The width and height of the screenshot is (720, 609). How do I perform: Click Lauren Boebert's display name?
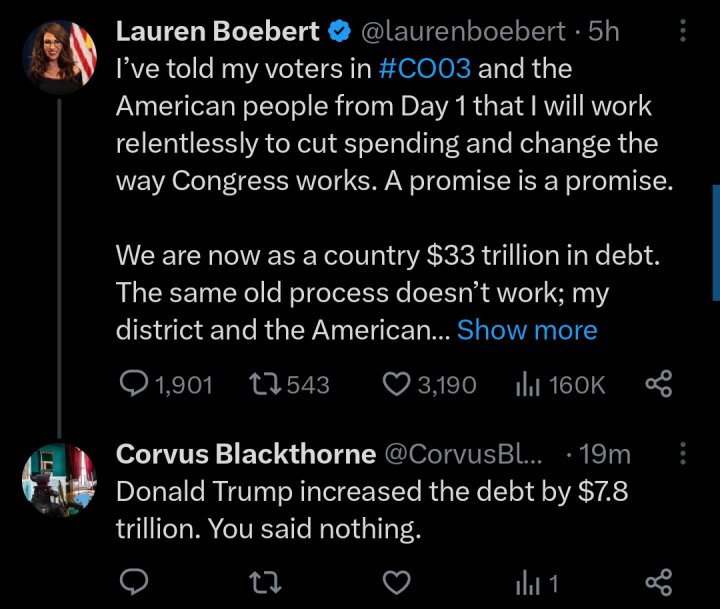point(218,32)
